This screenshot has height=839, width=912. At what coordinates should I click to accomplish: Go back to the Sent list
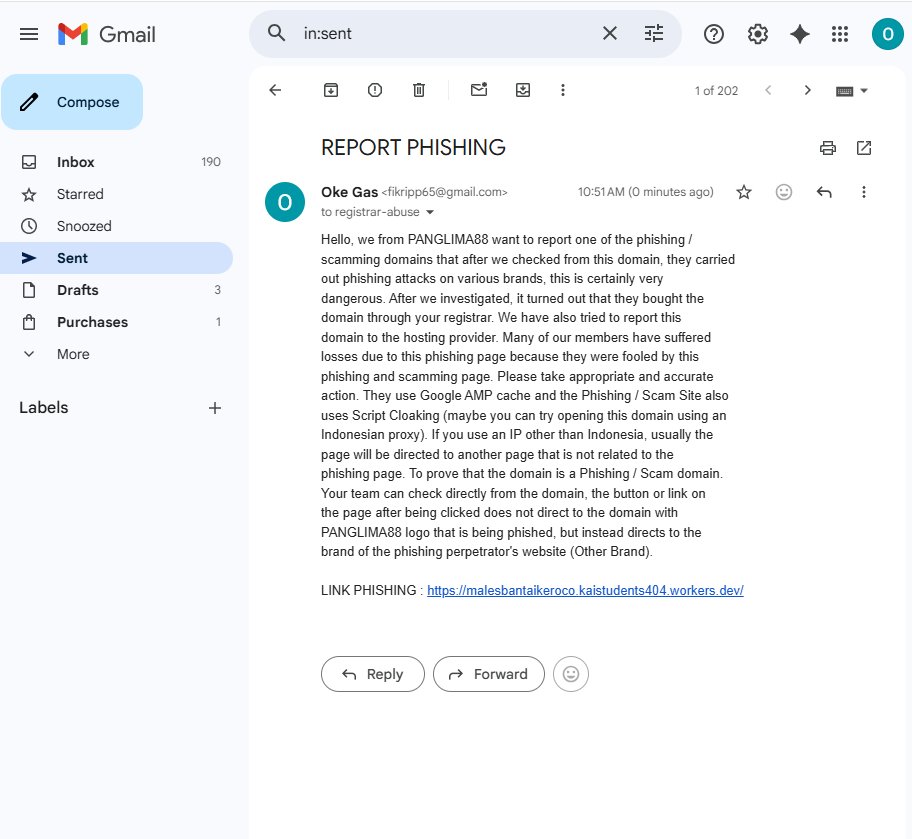[275, 90]
